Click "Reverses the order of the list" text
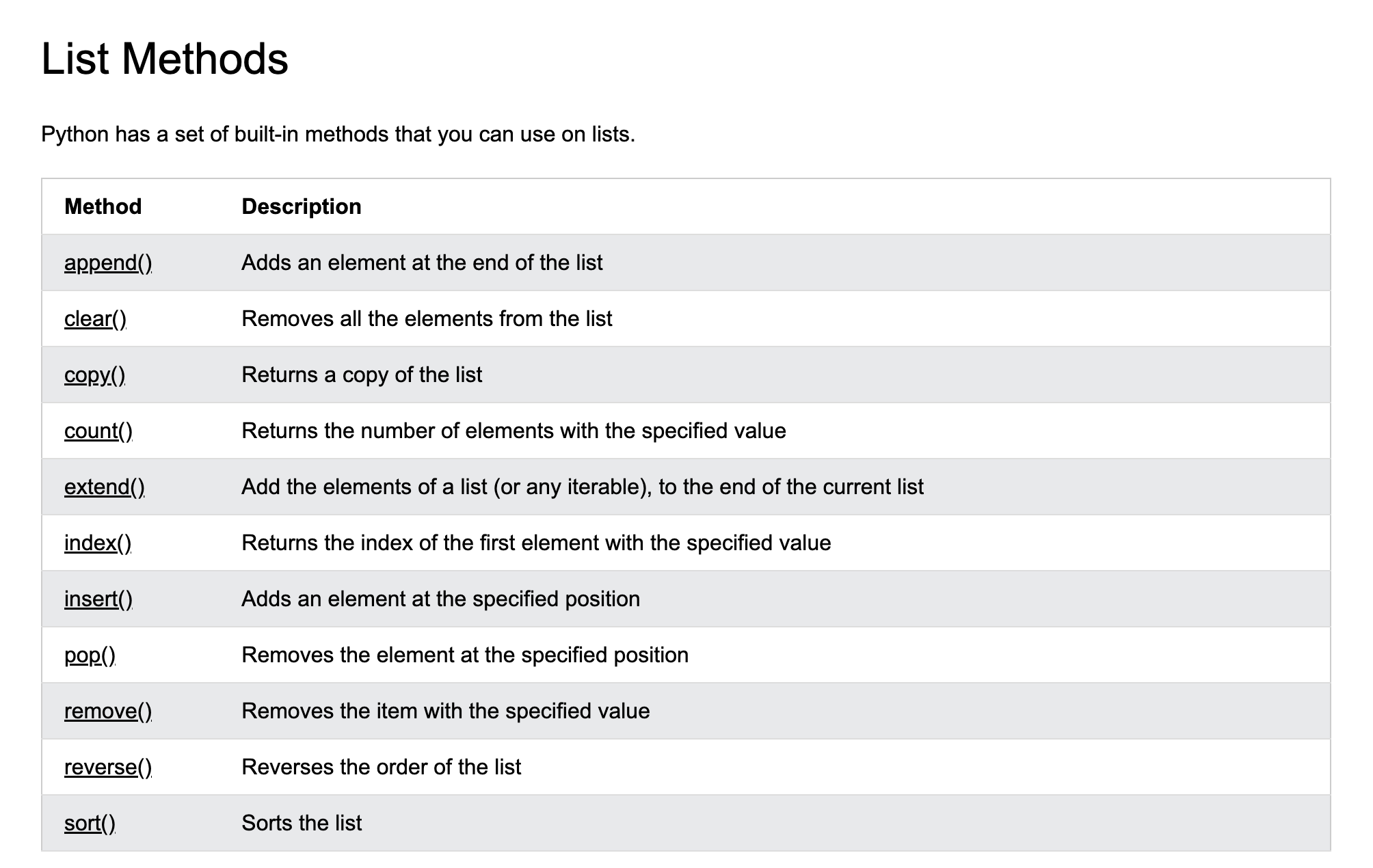This screenshot has width=1373, height=868. click(381, 768)
